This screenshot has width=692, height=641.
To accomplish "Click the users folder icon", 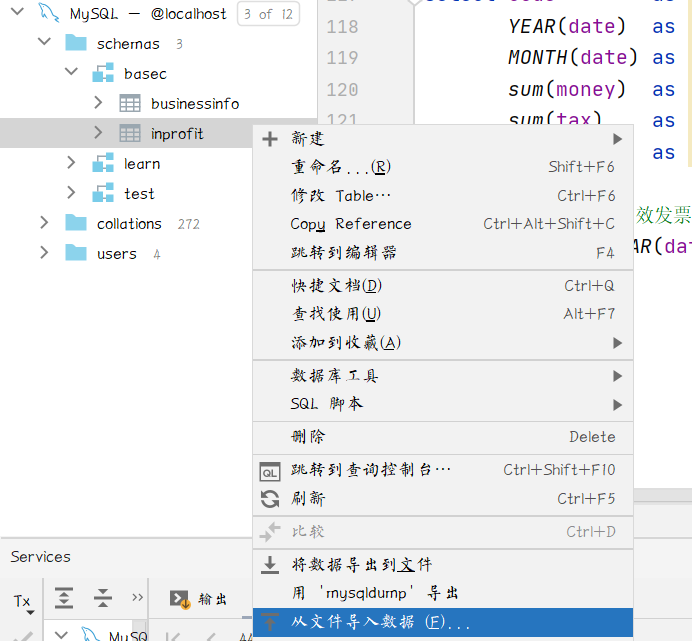I will tap(76, 253).
